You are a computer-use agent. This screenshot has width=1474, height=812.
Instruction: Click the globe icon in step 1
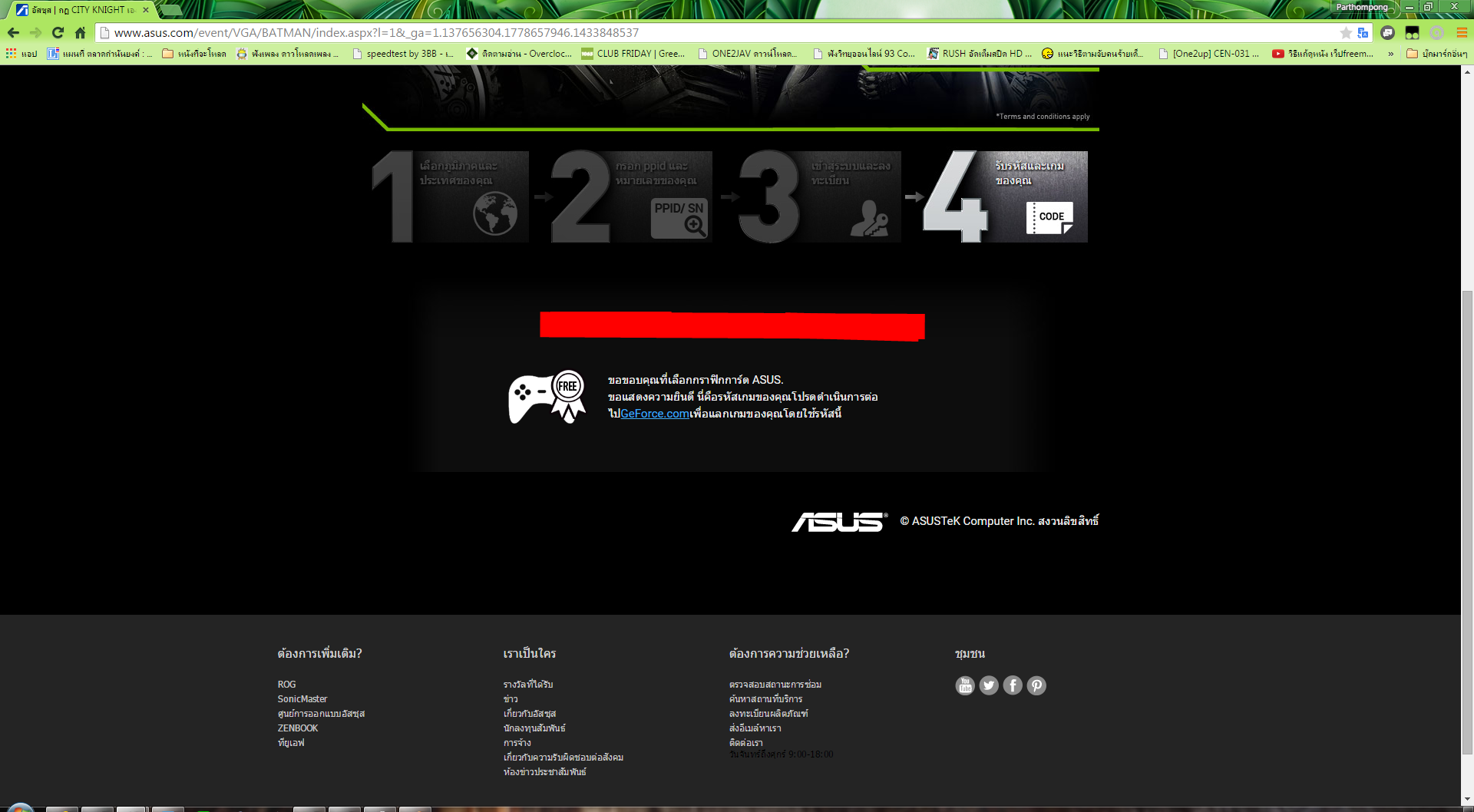tap(495, 213)
